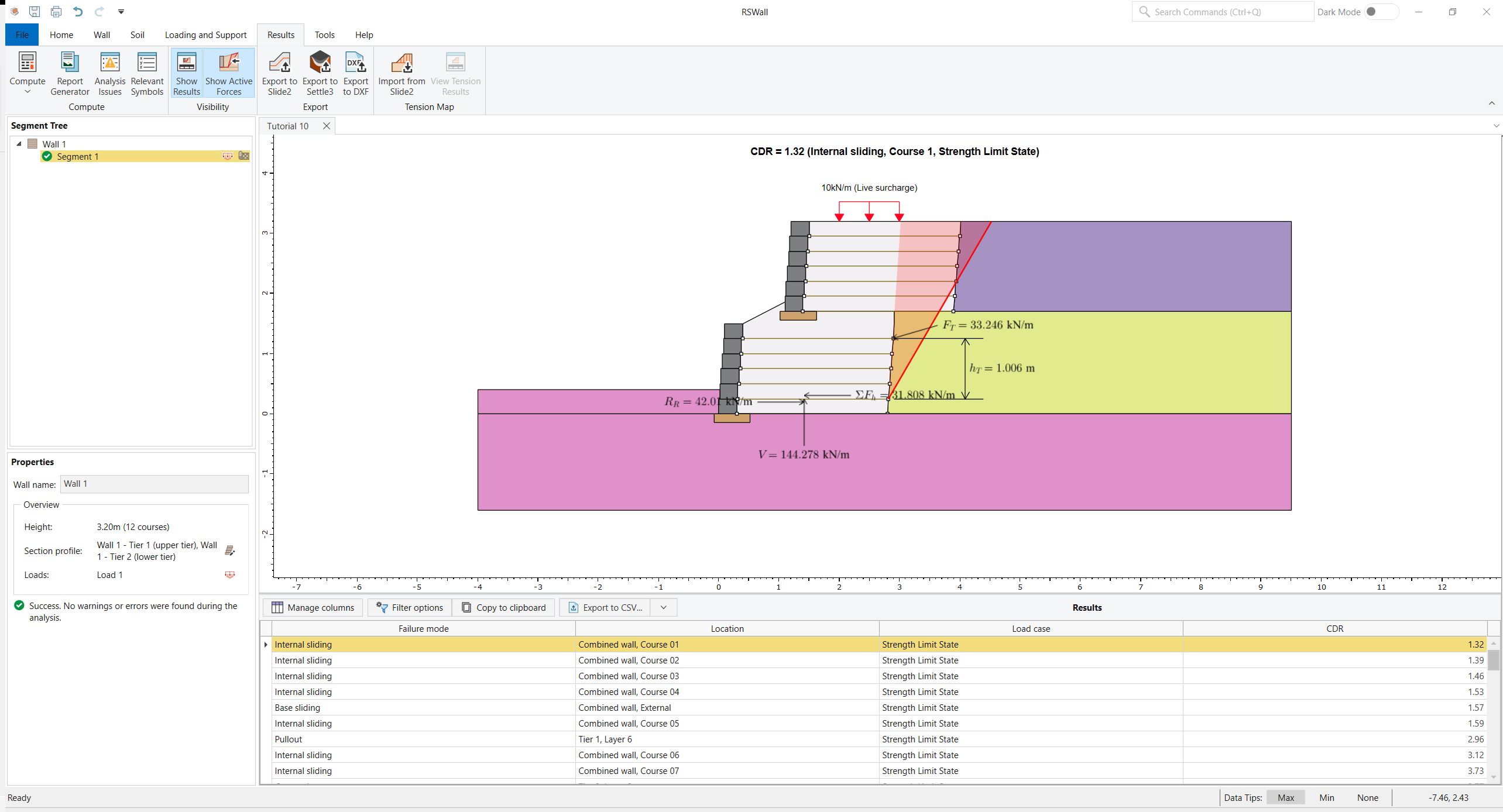Import from Slide2
Image resolution: width=1503 pixels, height=812 pixels.
(x=402, y=74)
